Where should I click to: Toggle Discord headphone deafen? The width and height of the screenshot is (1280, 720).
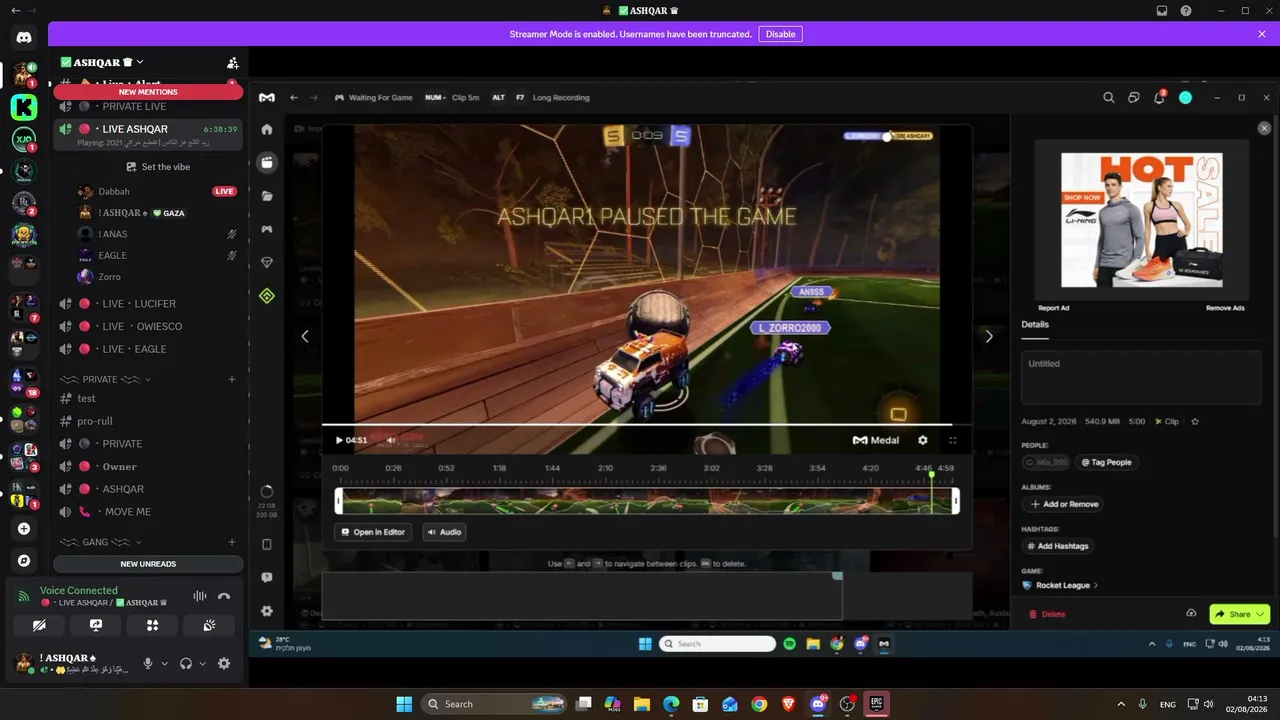[186, 663]
